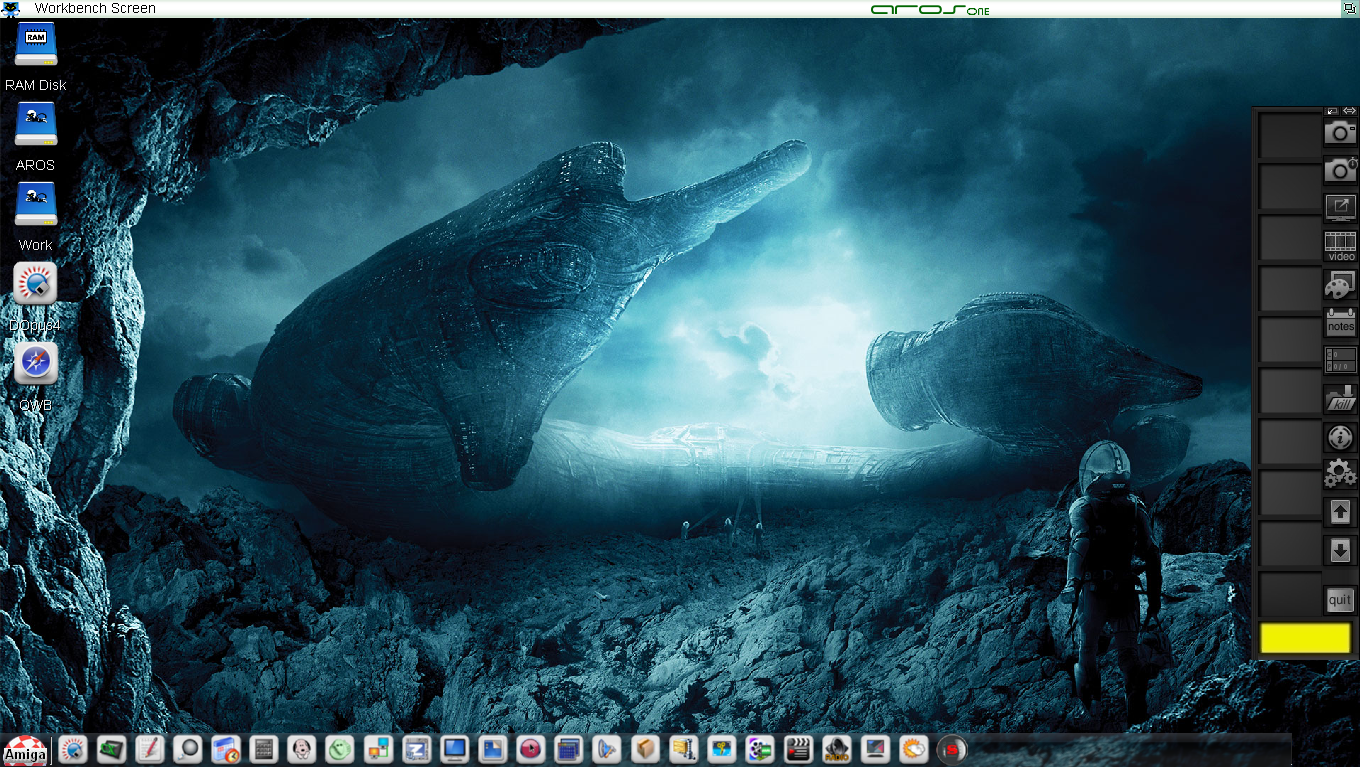Open the Amiga start menu button
The image size is (1360, 767).
[26, 749]
